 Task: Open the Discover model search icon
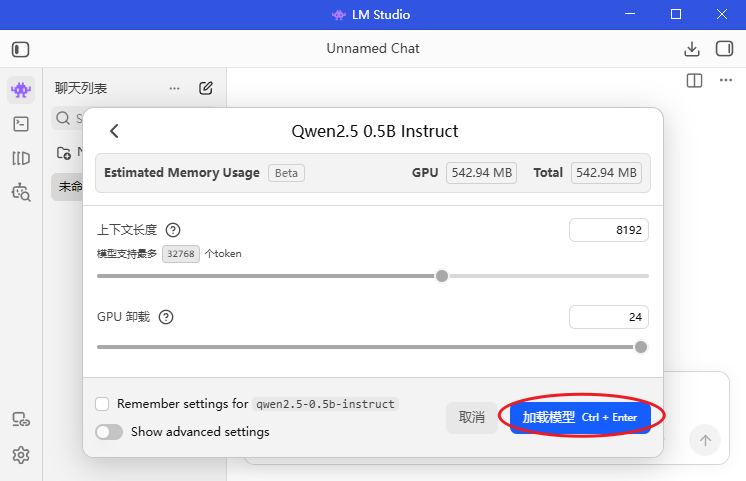(x=21, y=192)
